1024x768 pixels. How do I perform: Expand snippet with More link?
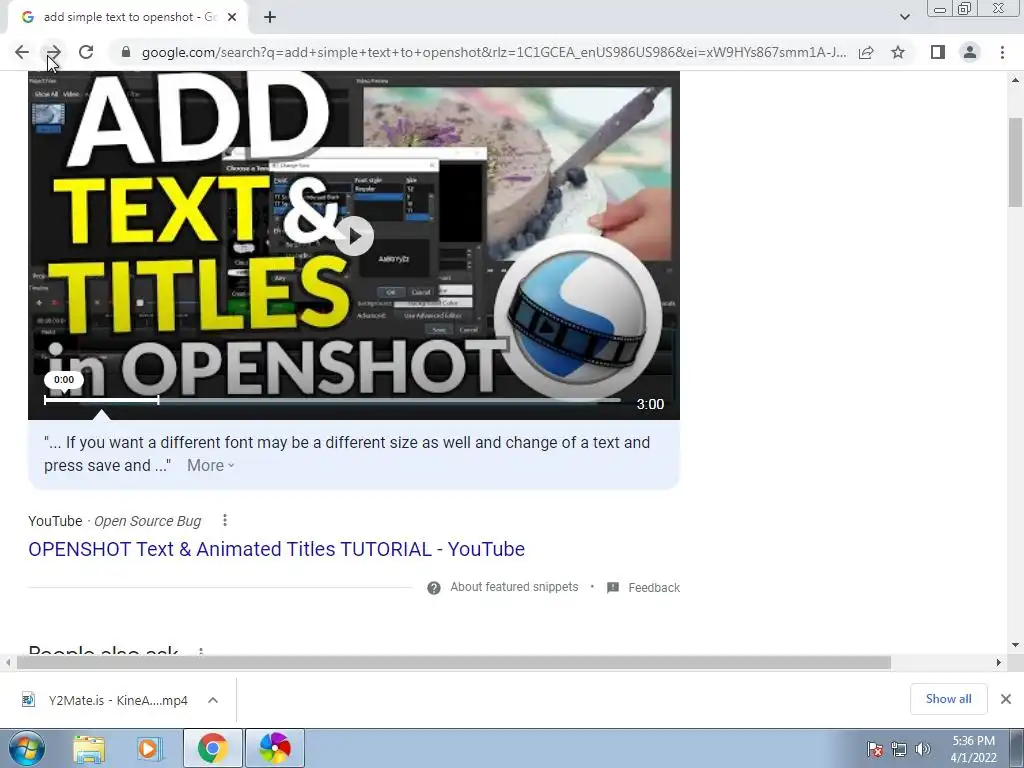point(210,466)
